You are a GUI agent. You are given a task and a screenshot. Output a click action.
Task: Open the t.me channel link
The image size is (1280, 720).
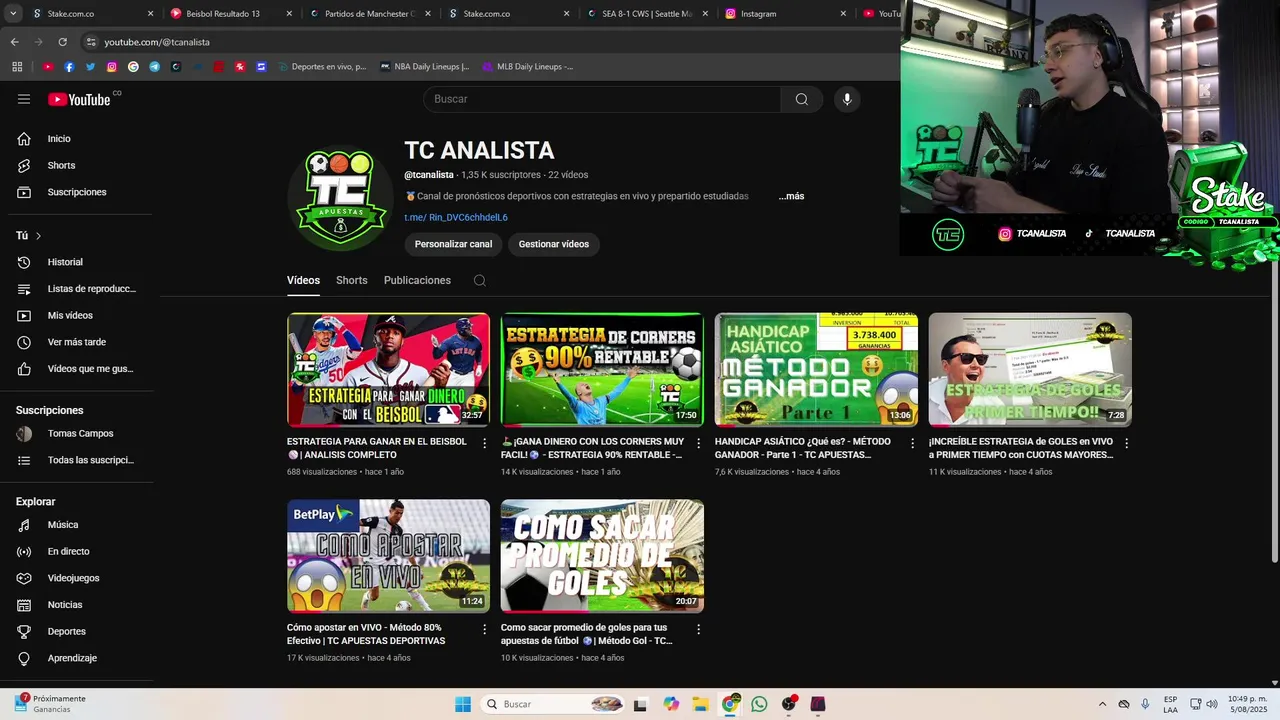tap(456, 217)
